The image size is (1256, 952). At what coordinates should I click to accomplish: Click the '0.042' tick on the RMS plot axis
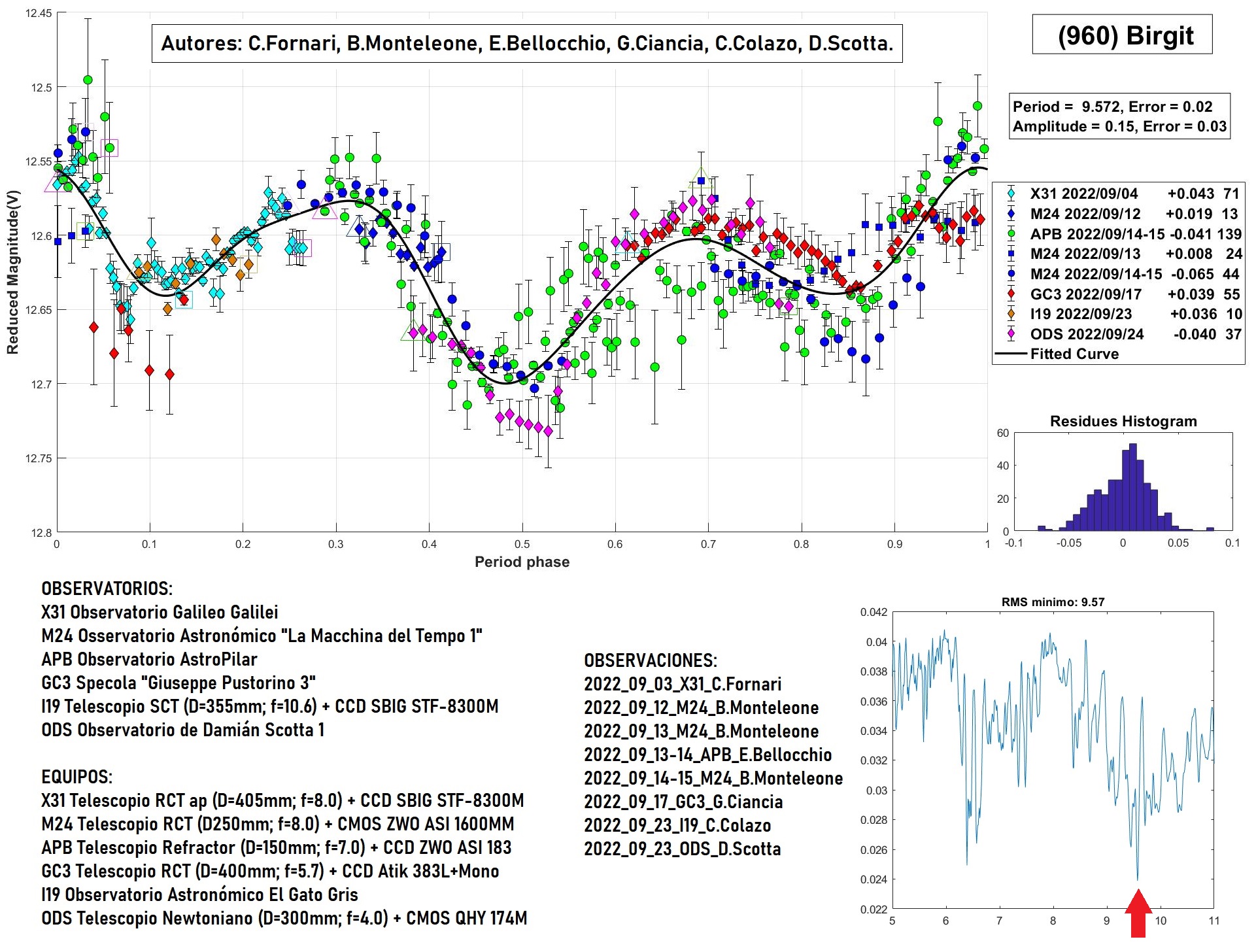coord(874,612)
